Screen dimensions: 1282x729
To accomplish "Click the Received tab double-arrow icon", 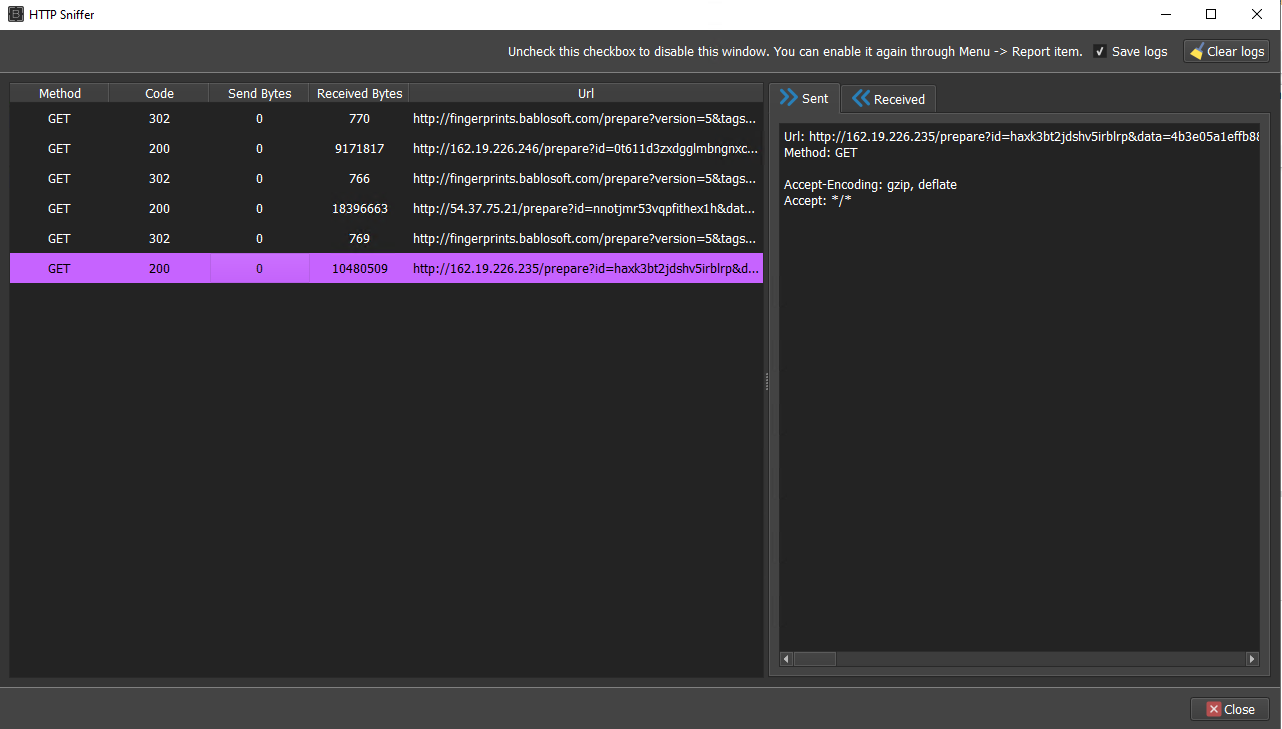I will [860, 98].
